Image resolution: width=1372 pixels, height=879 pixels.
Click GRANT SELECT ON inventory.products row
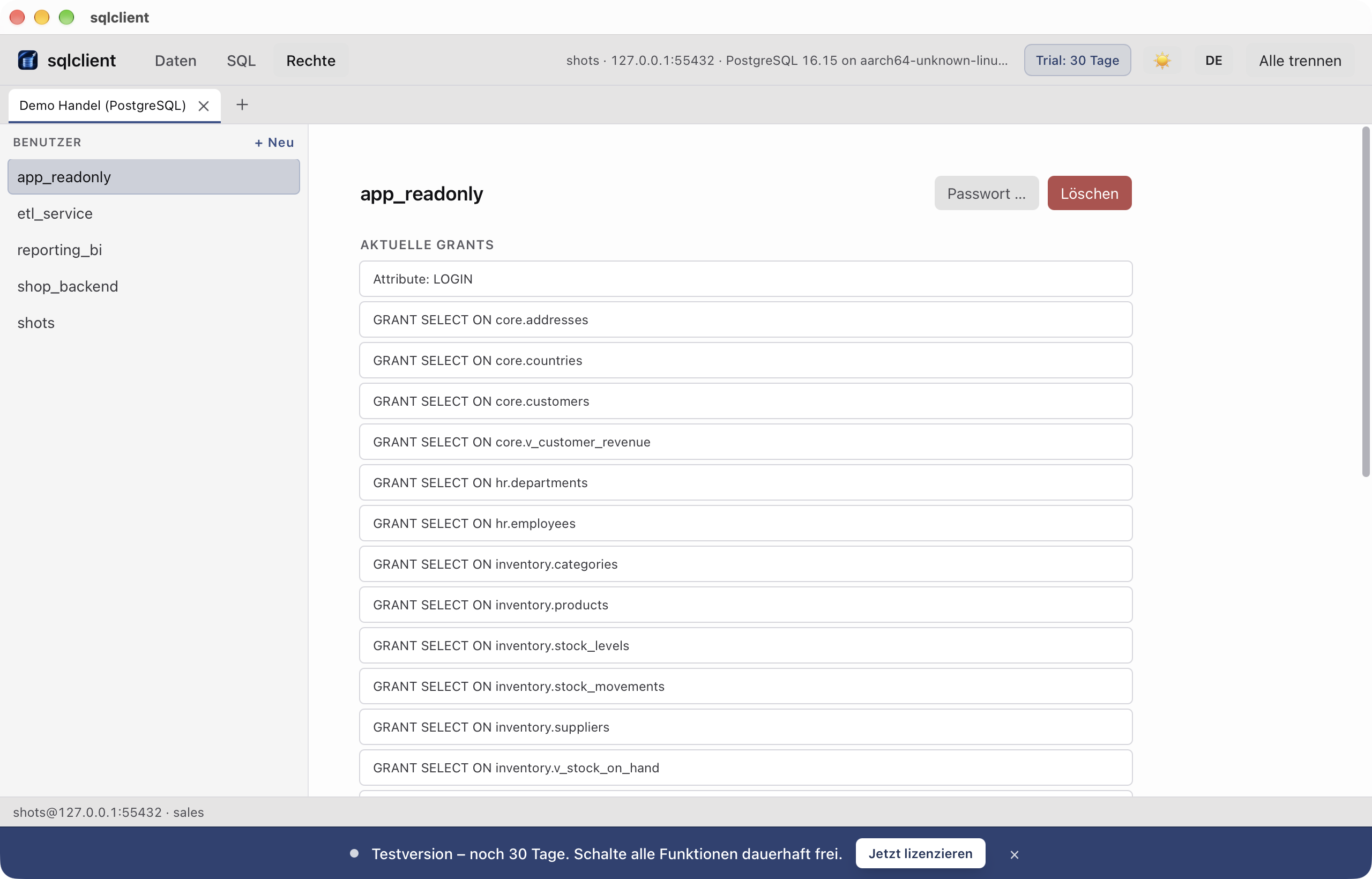point(745,605)
